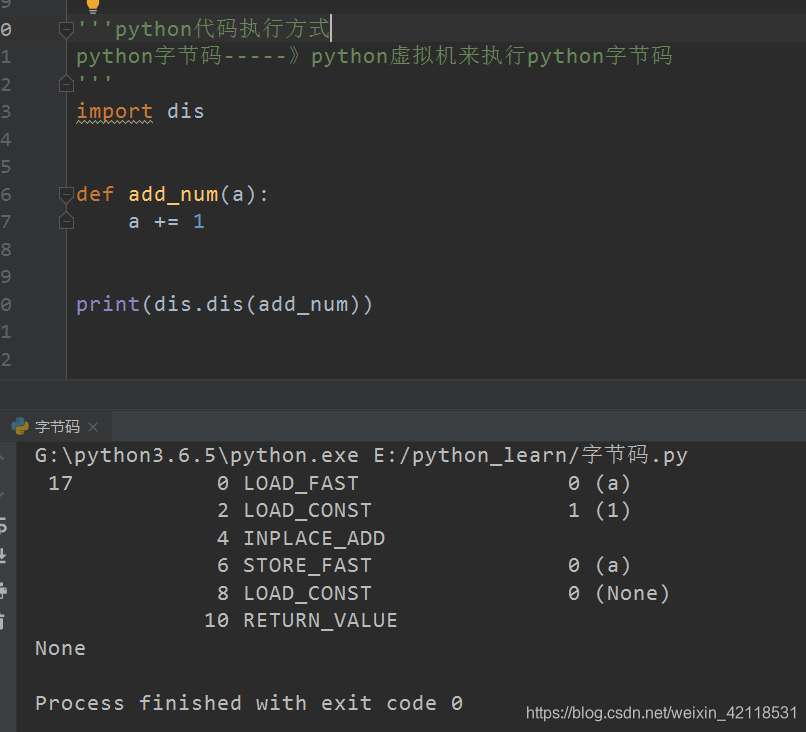Click the docstring text 'python虚拟机来执行python字节码'

[491, 56]
